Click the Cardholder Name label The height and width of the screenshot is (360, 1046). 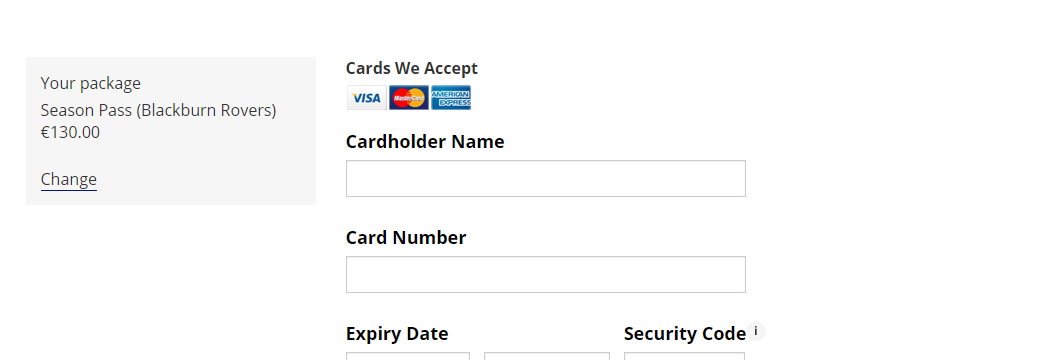click(x=425, y=142)
